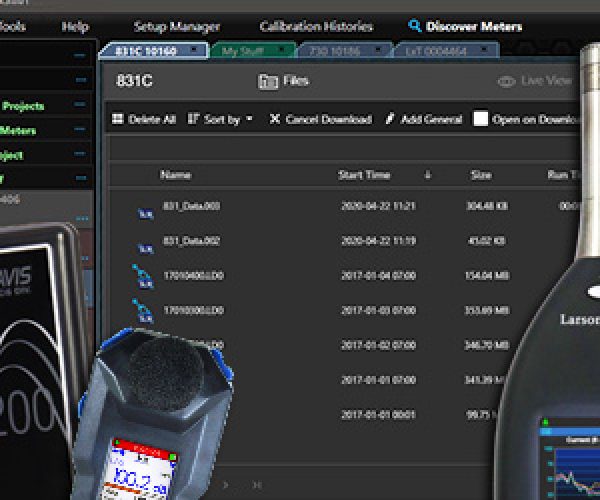Select file named 831_Data.003
The width and height of the screenshot is (600, 500).
192,206
